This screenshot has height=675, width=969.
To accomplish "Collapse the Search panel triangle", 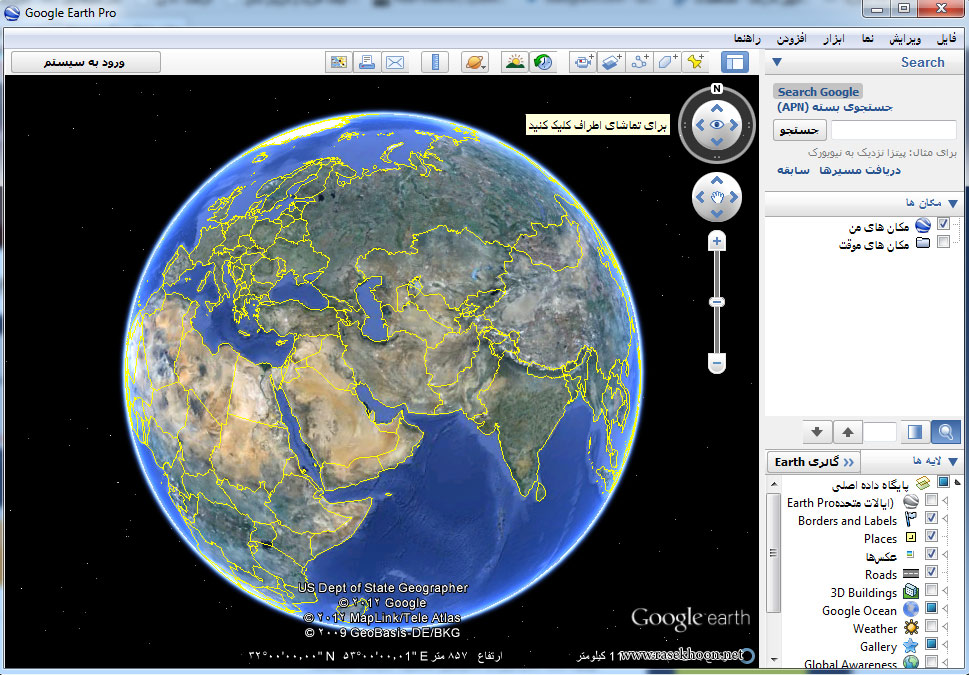I will [777, 62].
